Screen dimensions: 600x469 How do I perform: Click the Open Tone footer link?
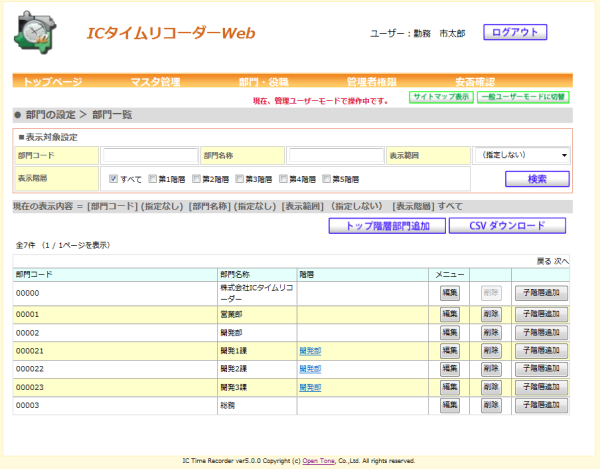[318, 461]
